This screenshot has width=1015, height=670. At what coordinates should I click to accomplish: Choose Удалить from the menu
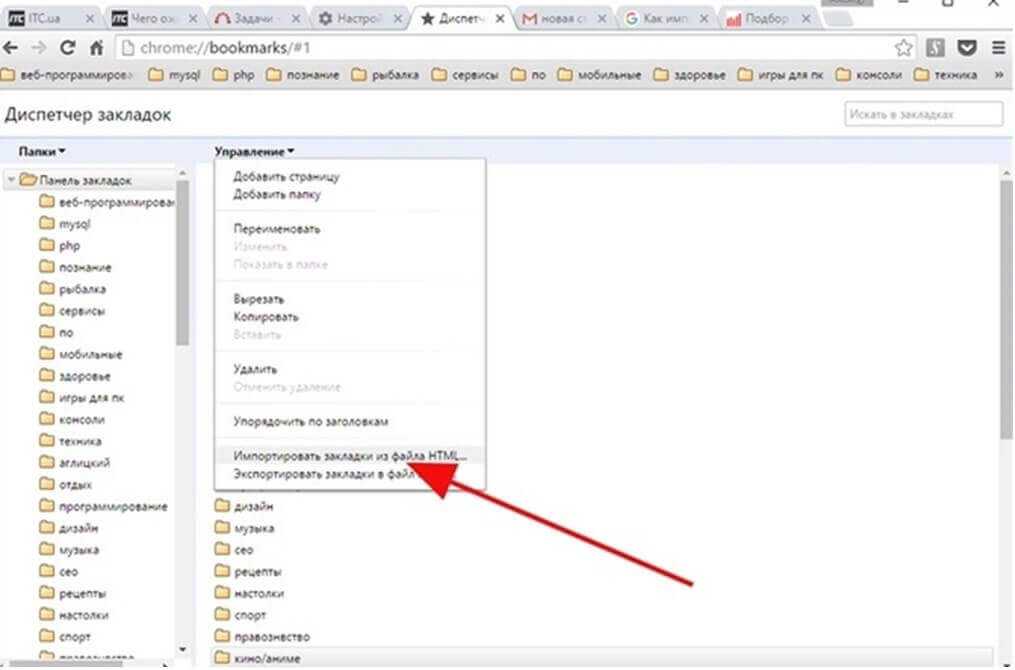click(x=350, y=370)
